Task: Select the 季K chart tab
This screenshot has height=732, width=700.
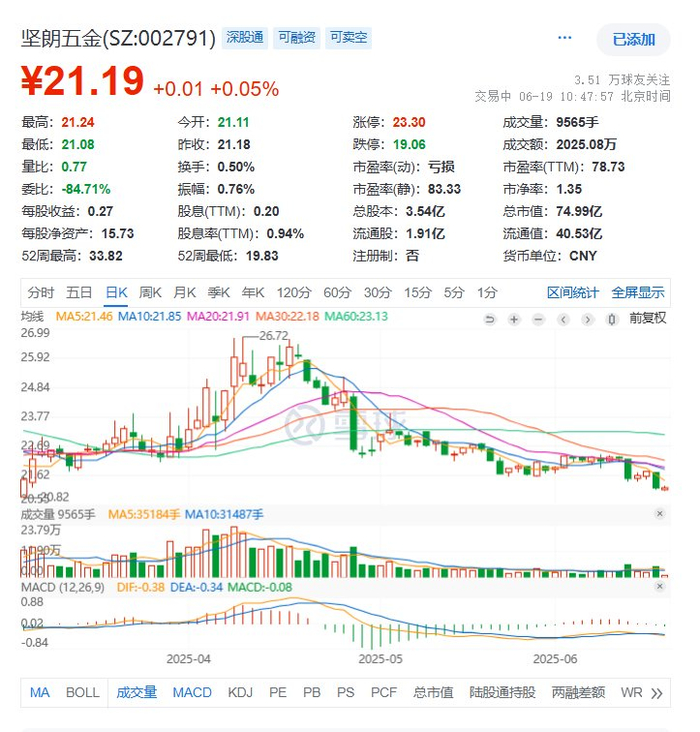Action: coord(219,293)
